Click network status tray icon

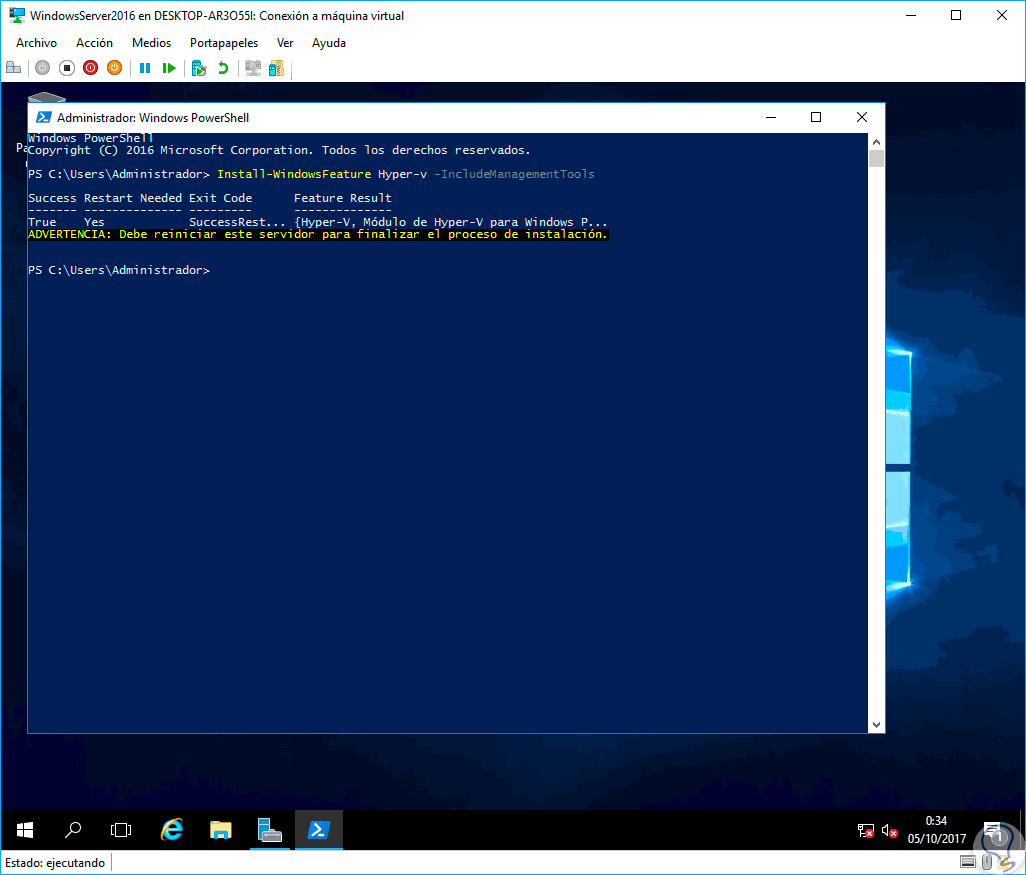click(x=865, y=830)
